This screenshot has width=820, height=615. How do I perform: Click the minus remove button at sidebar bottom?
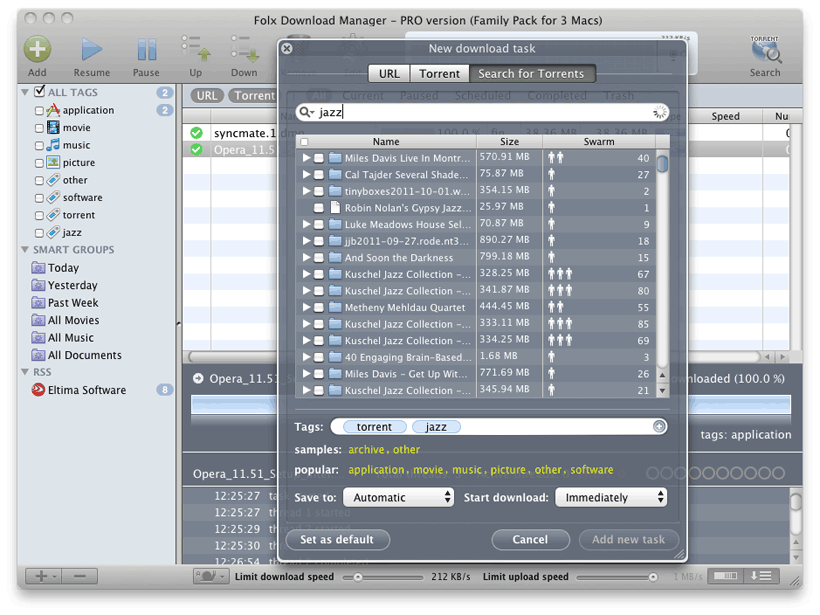pos(80,576)
